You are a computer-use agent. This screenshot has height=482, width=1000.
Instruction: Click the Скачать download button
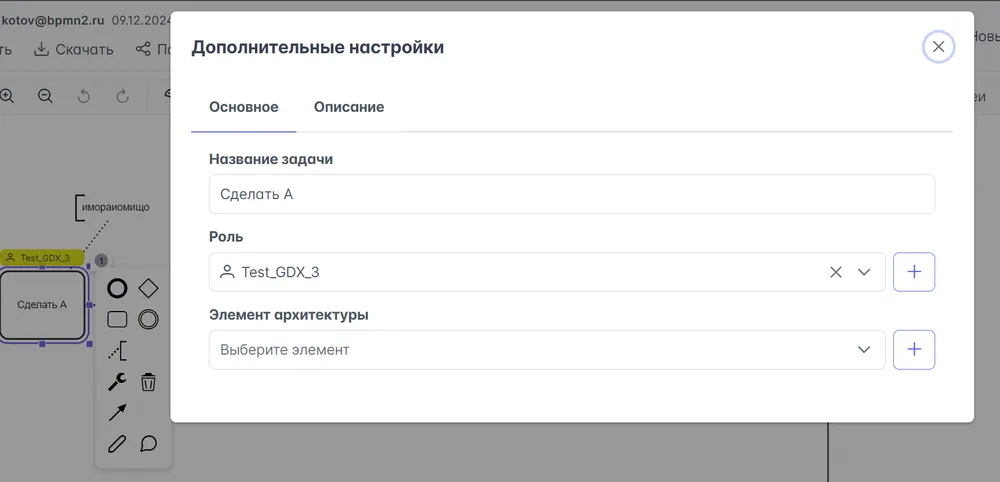click(73, 49)
